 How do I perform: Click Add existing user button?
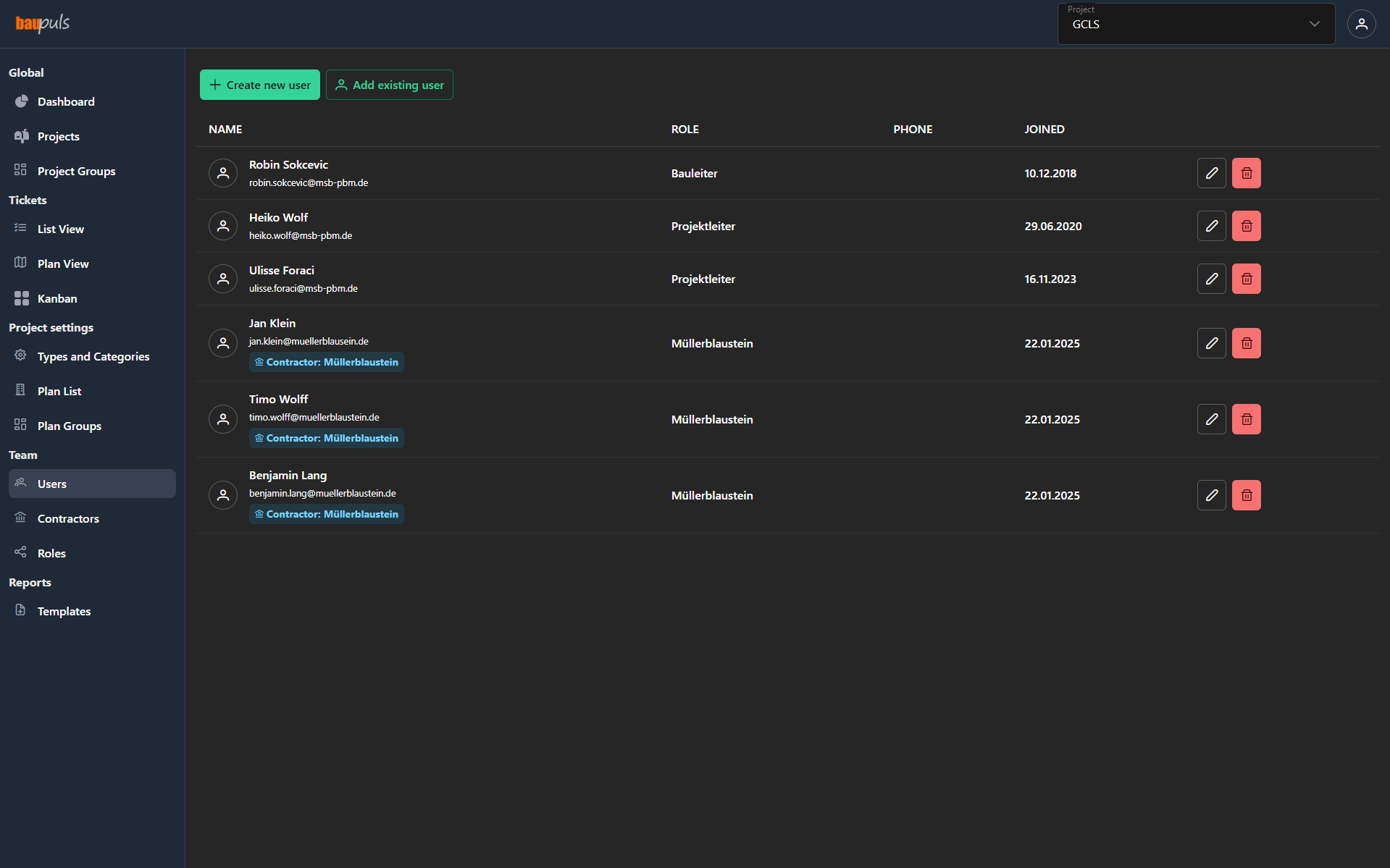pyautogui.click(x=390, y=85)
